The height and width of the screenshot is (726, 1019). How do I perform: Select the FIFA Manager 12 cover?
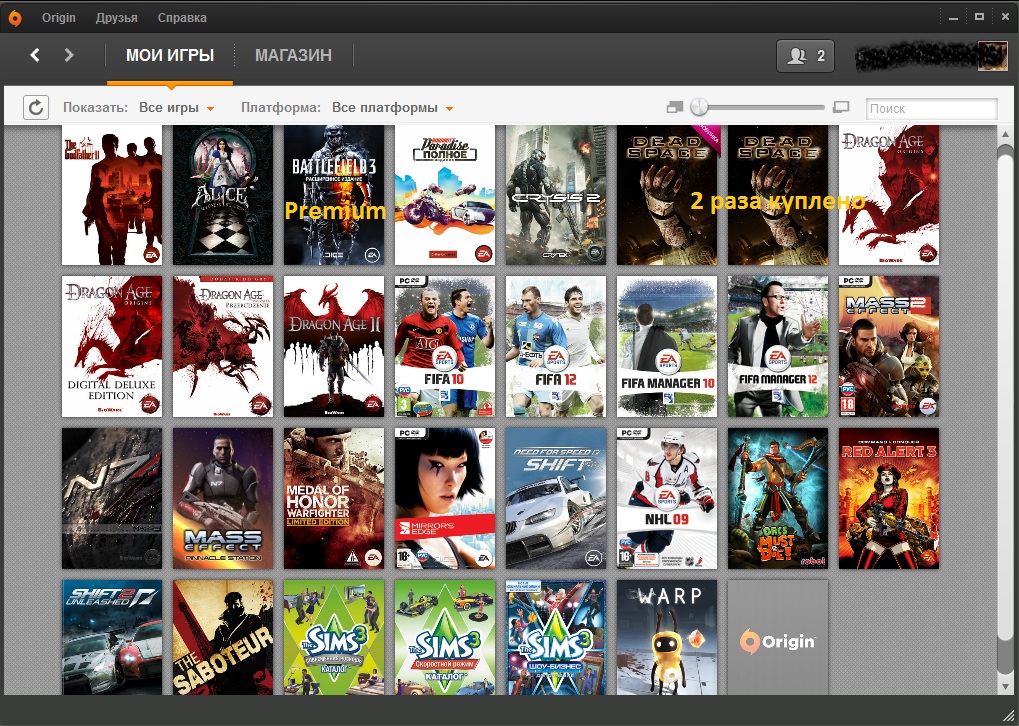(779, 346)
